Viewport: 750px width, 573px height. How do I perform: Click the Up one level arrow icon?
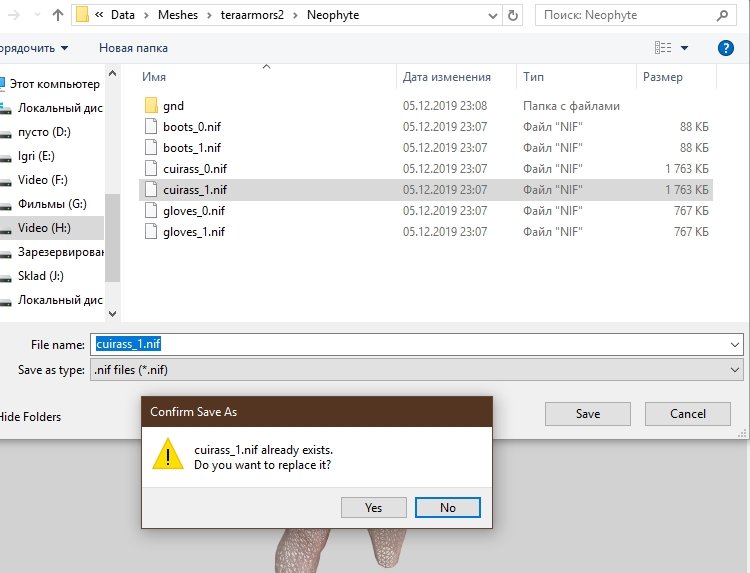[x=57, y=16]
